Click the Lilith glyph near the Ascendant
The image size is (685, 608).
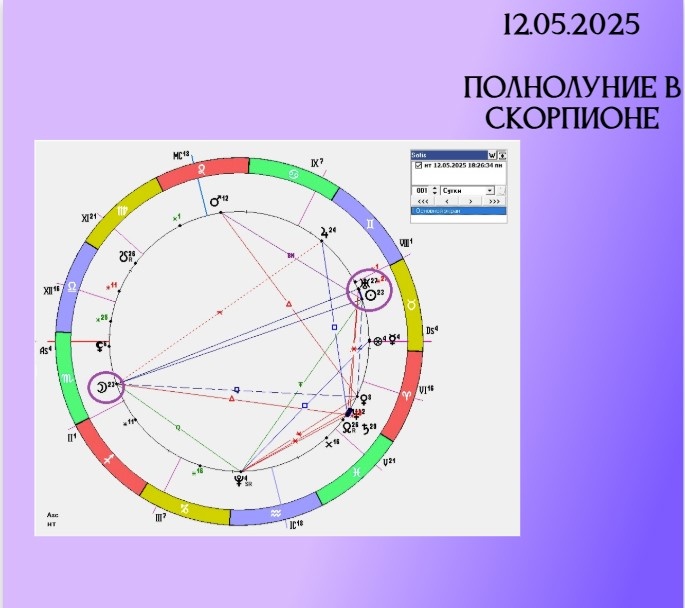100,346
